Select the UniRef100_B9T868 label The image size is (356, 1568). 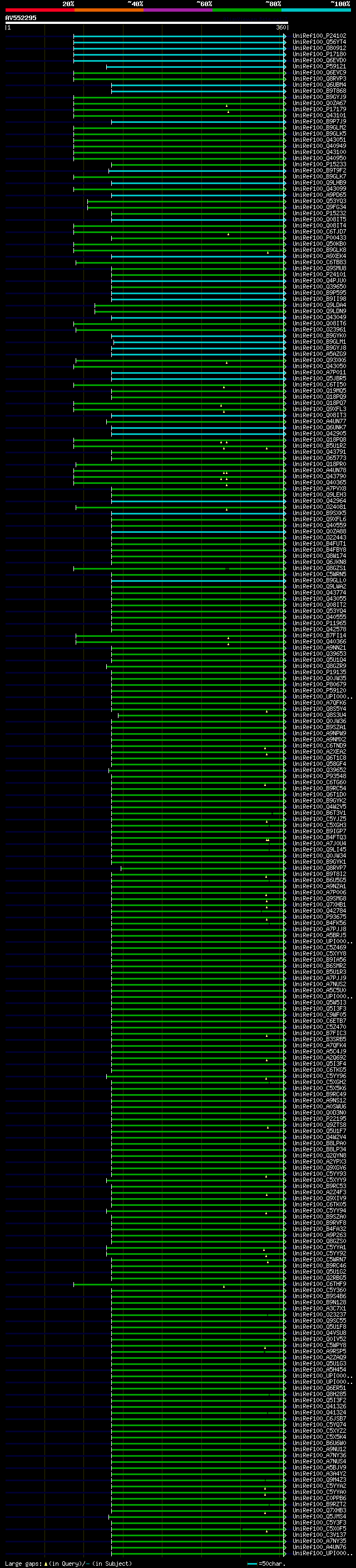(x=319, y=91)
